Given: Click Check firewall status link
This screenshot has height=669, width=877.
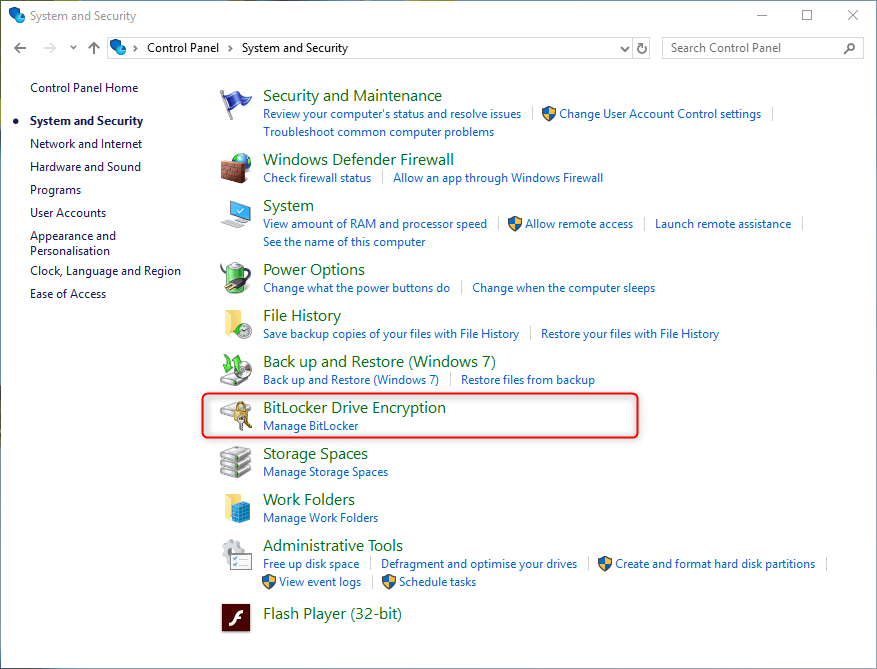Looking at the screenshot, I should pos(317,178).
